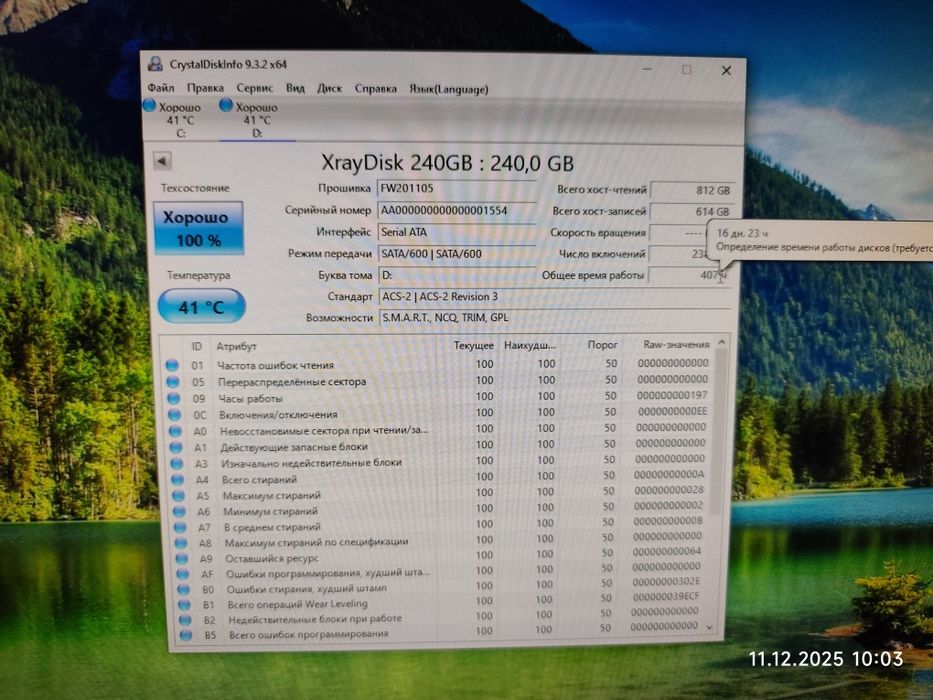The height and width of the screenshot is (700, 933).
Task: Click the Интерфейс field Serial ATA
Action: click(456, 232)
